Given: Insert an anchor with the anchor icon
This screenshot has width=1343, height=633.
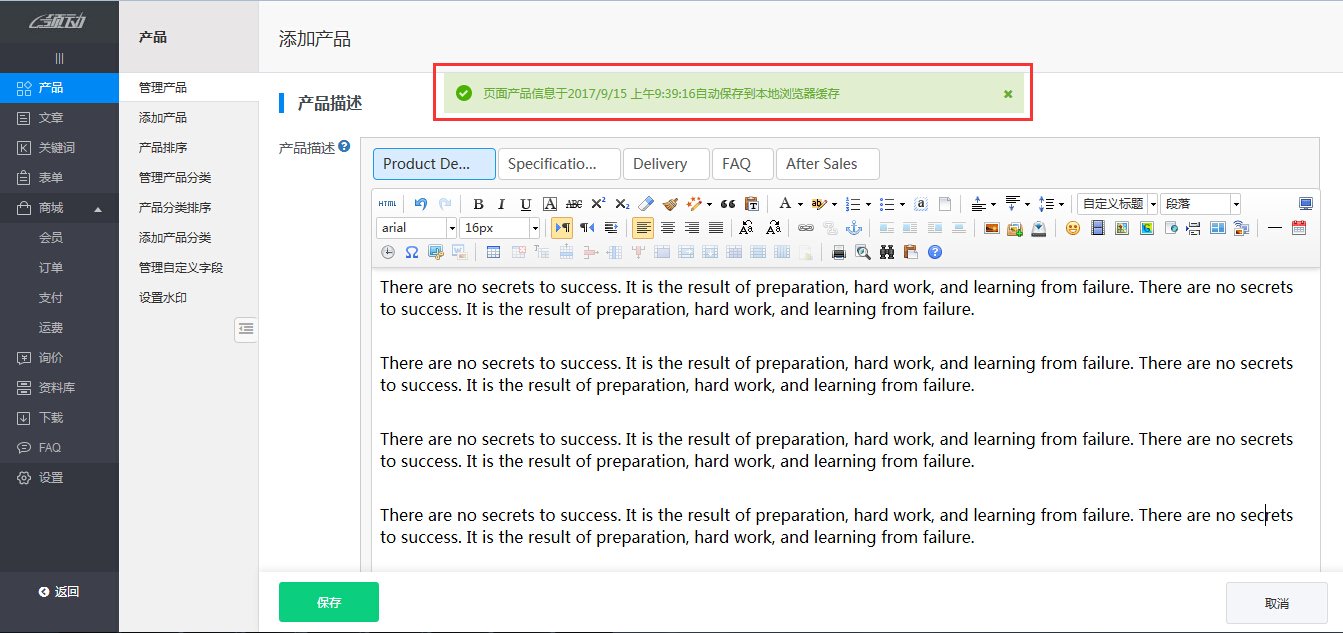Looking at the screenshot, I should click(x=853, y=228).
